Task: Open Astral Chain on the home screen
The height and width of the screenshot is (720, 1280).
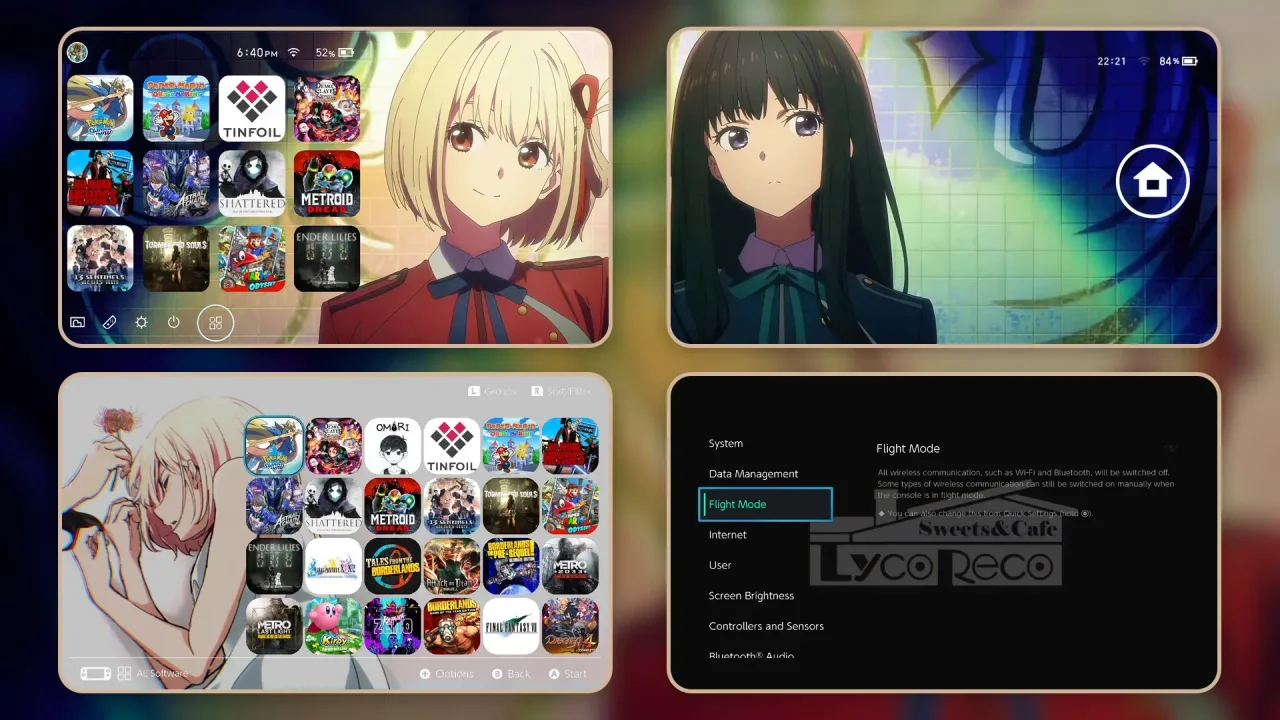Action: click(x=176, y=183)
